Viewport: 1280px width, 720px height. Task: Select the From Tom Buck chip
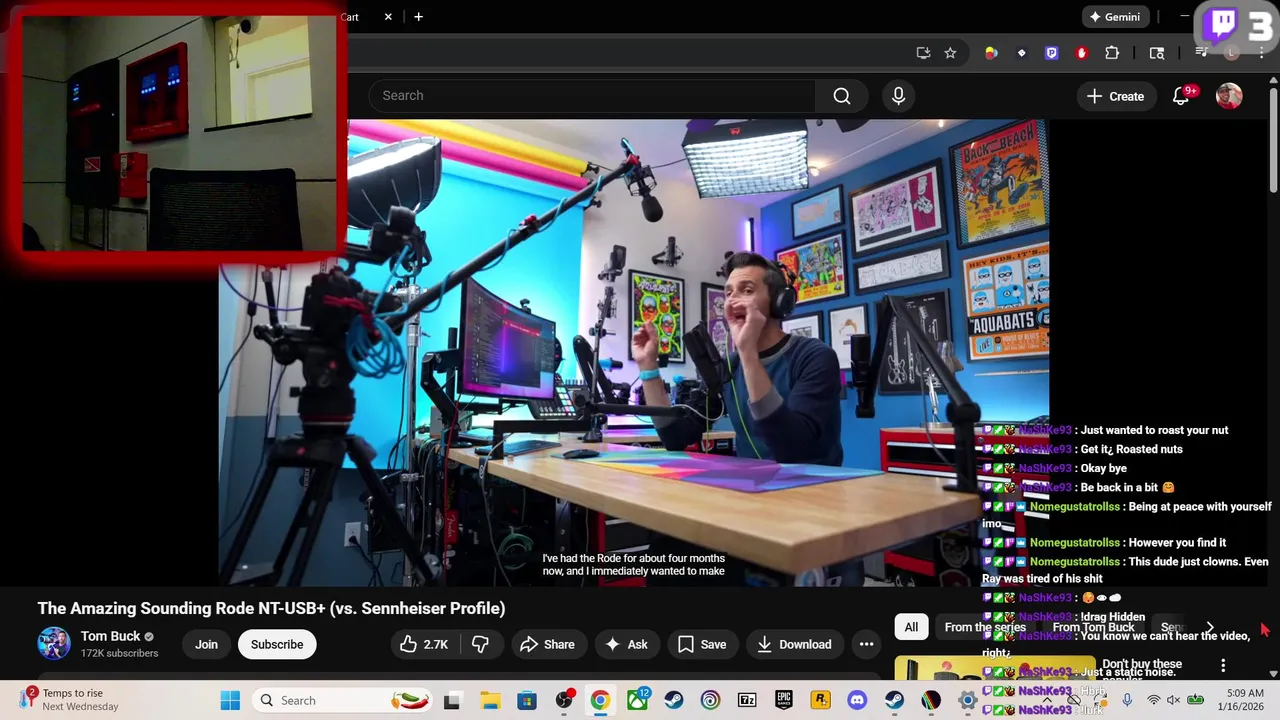point(1093,627)
